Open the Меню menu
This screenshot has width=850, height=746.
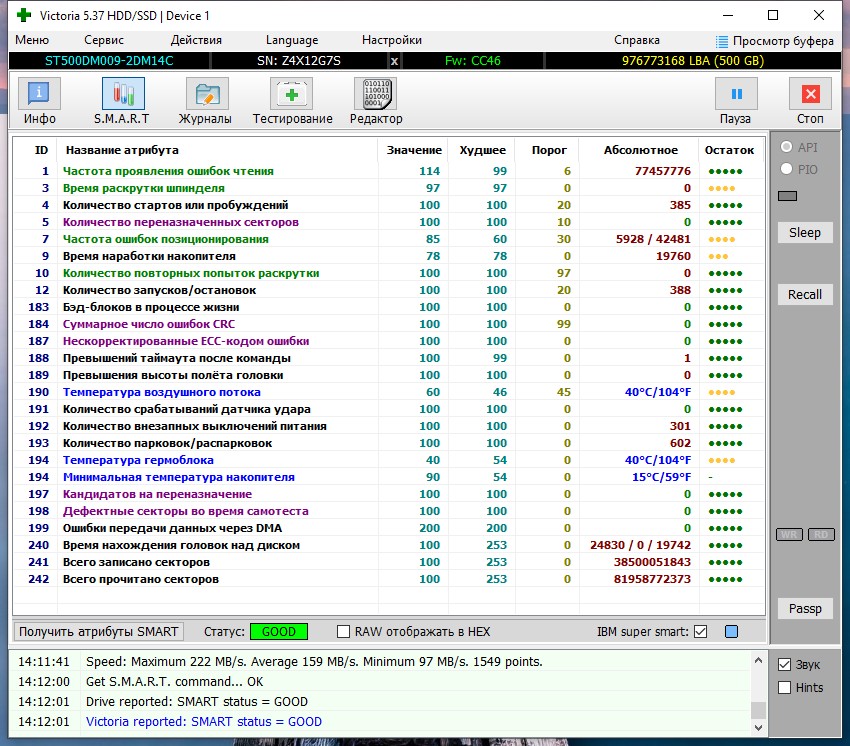tap(32, 40)
